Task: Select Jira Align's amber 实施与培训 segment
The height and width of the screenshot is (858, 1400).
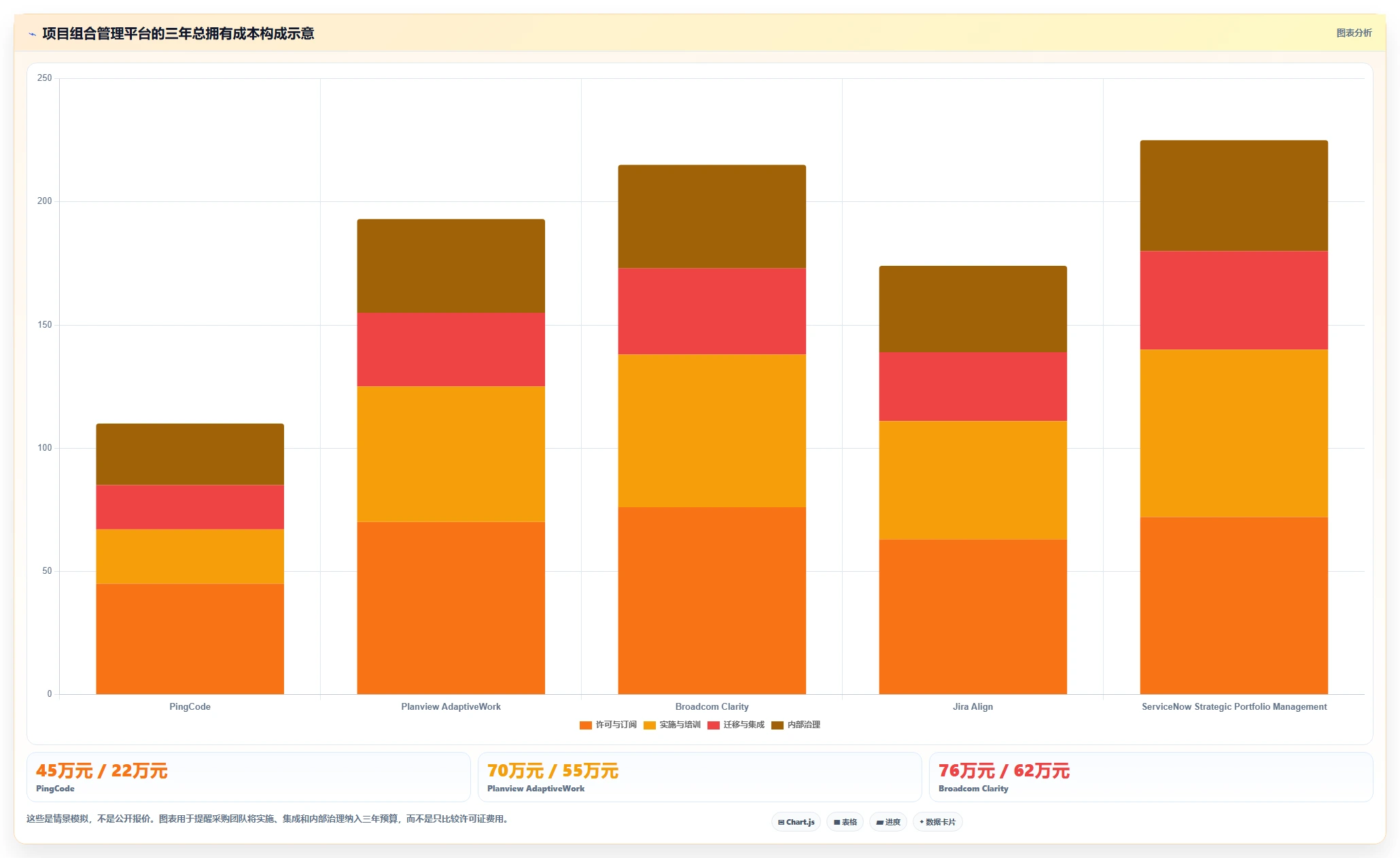Action: pyautogui.click(x=973, y=480)
